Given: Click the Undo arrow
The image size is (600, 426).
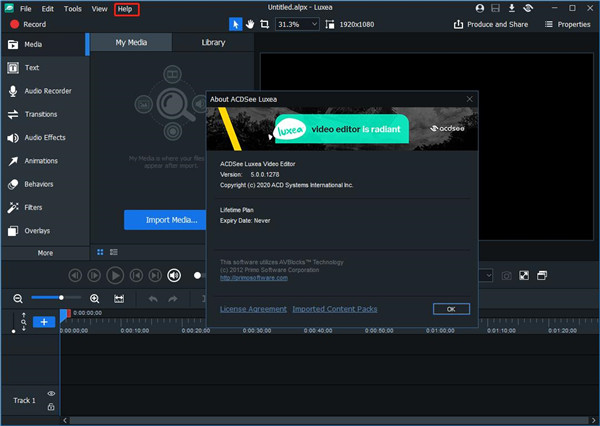Looking at the screenshot, I should tap(153, 299).
